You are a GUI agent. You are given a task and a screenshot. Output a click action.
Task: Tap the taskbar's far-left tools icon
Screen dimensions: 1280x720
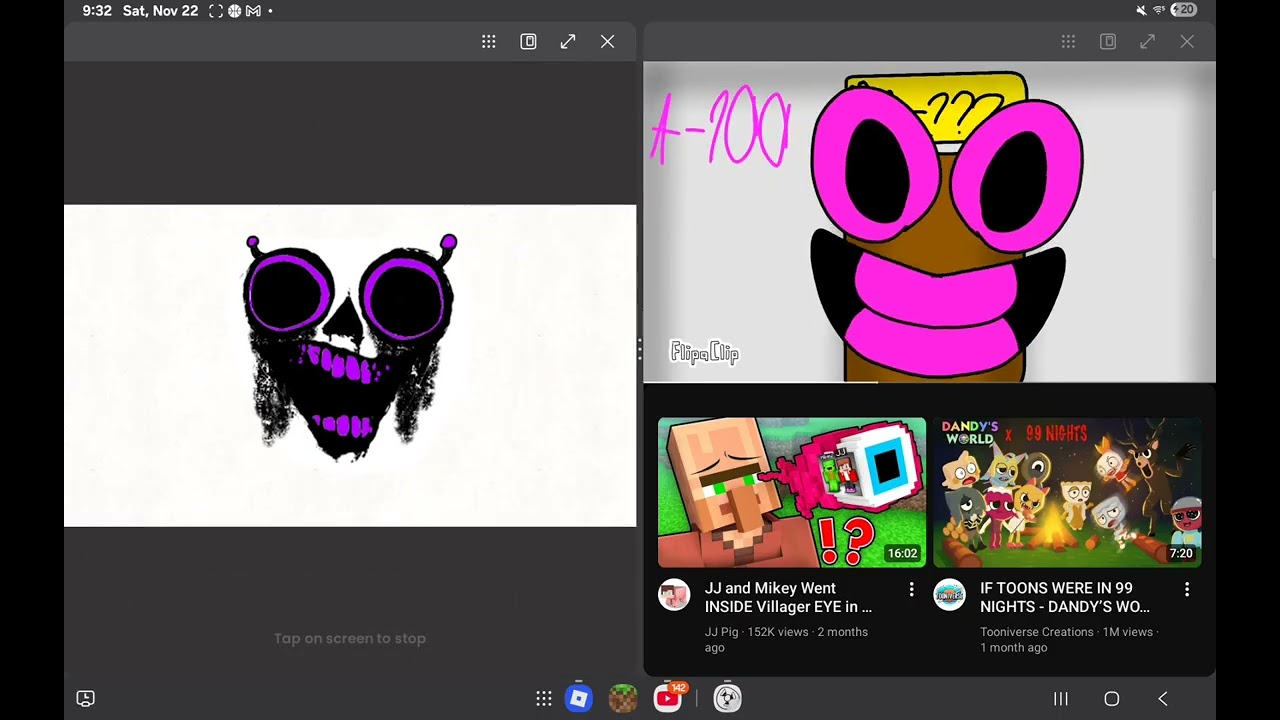(86, 699)
